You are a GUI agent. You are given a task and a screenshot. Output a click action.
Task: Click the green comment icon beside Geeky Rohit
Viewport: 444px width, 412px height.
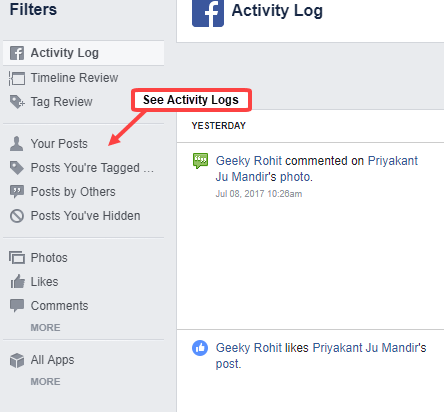[200, 161]
